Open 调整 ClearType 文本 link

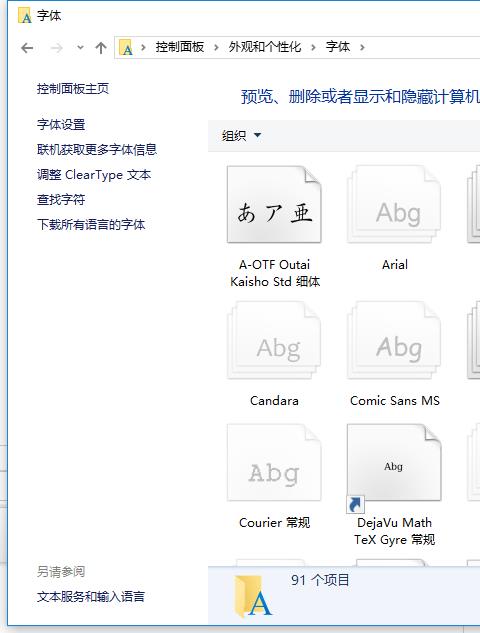click(x=94, y=175)
